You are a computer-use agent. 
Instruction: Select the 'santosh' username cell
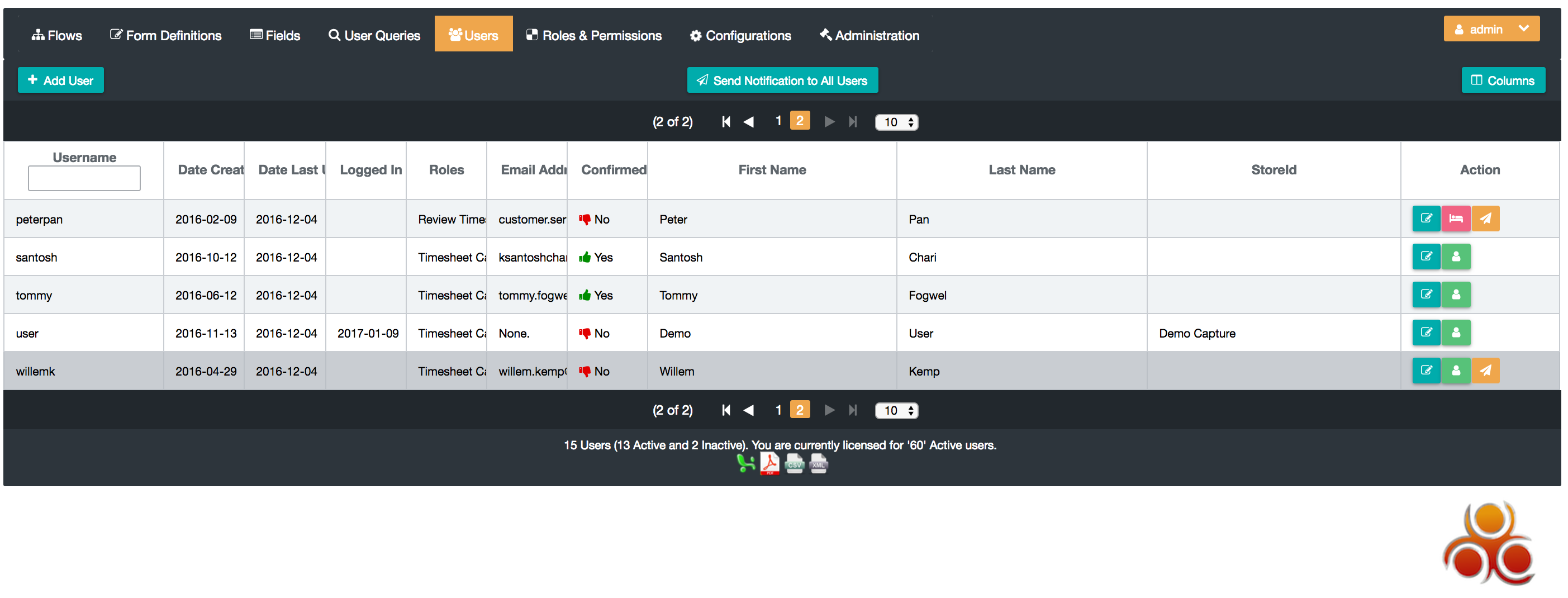click(83, 257)
